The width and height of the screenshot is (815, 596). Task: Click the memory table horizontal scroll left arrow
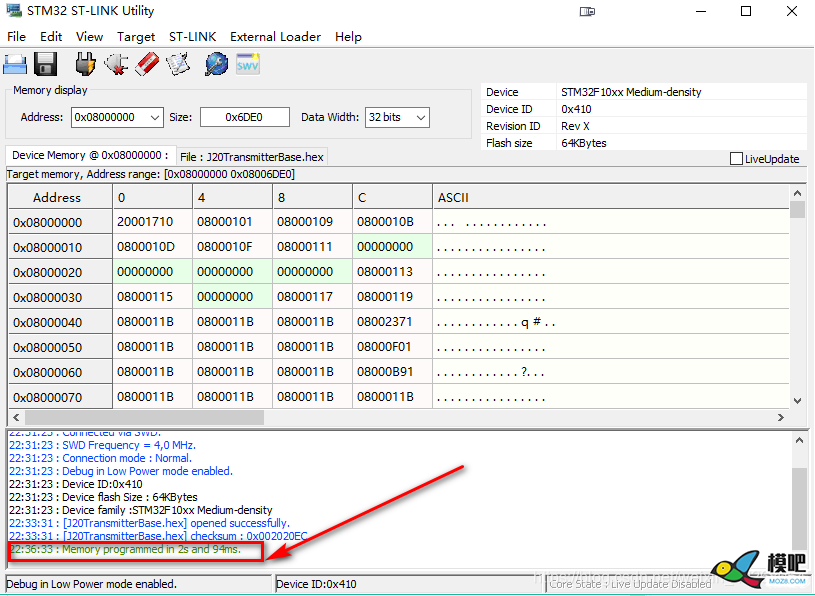pos(16,417)
